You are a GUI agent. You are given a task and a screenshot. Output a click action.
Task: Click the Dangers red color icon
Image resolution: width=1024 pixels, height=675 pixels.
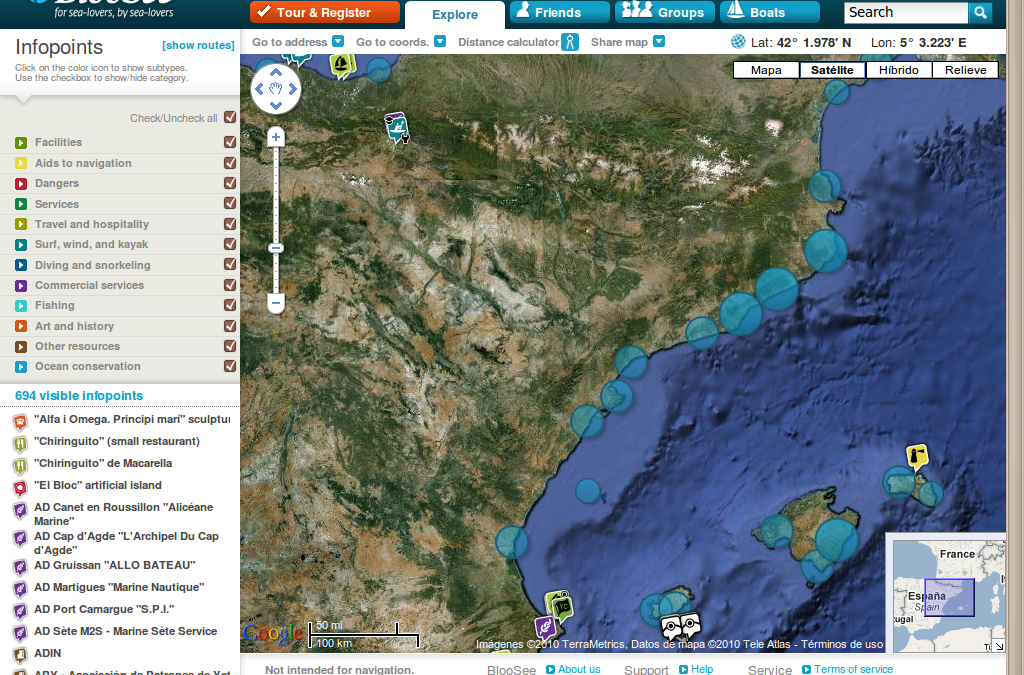[x=21, y=184]
